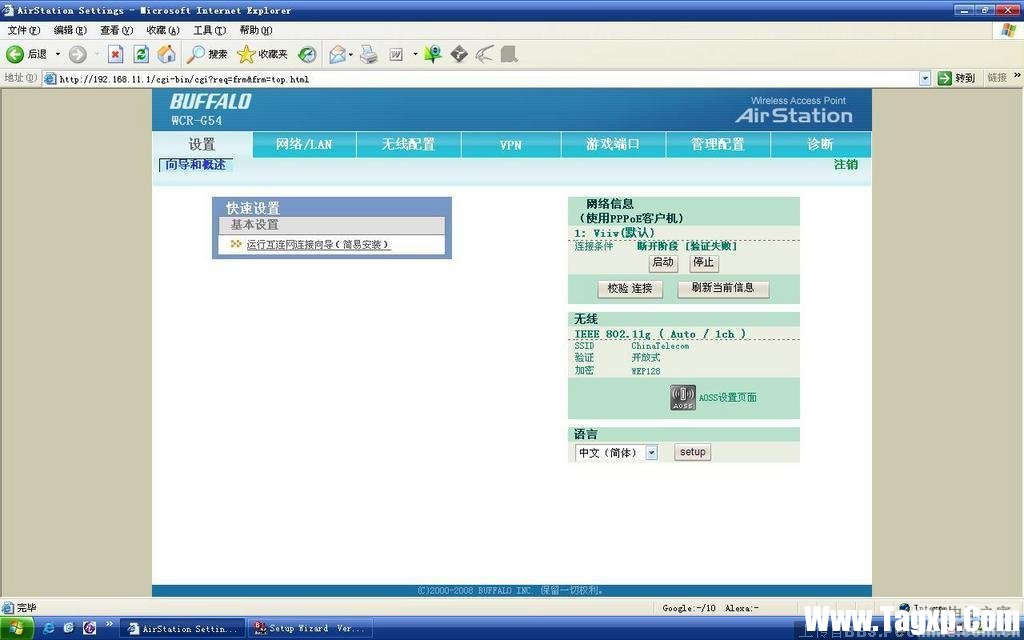The width and height of the screenshot is (1024, 640).
Task: Click the 刷新当前信息 button
Action: [x=723, y=288]
